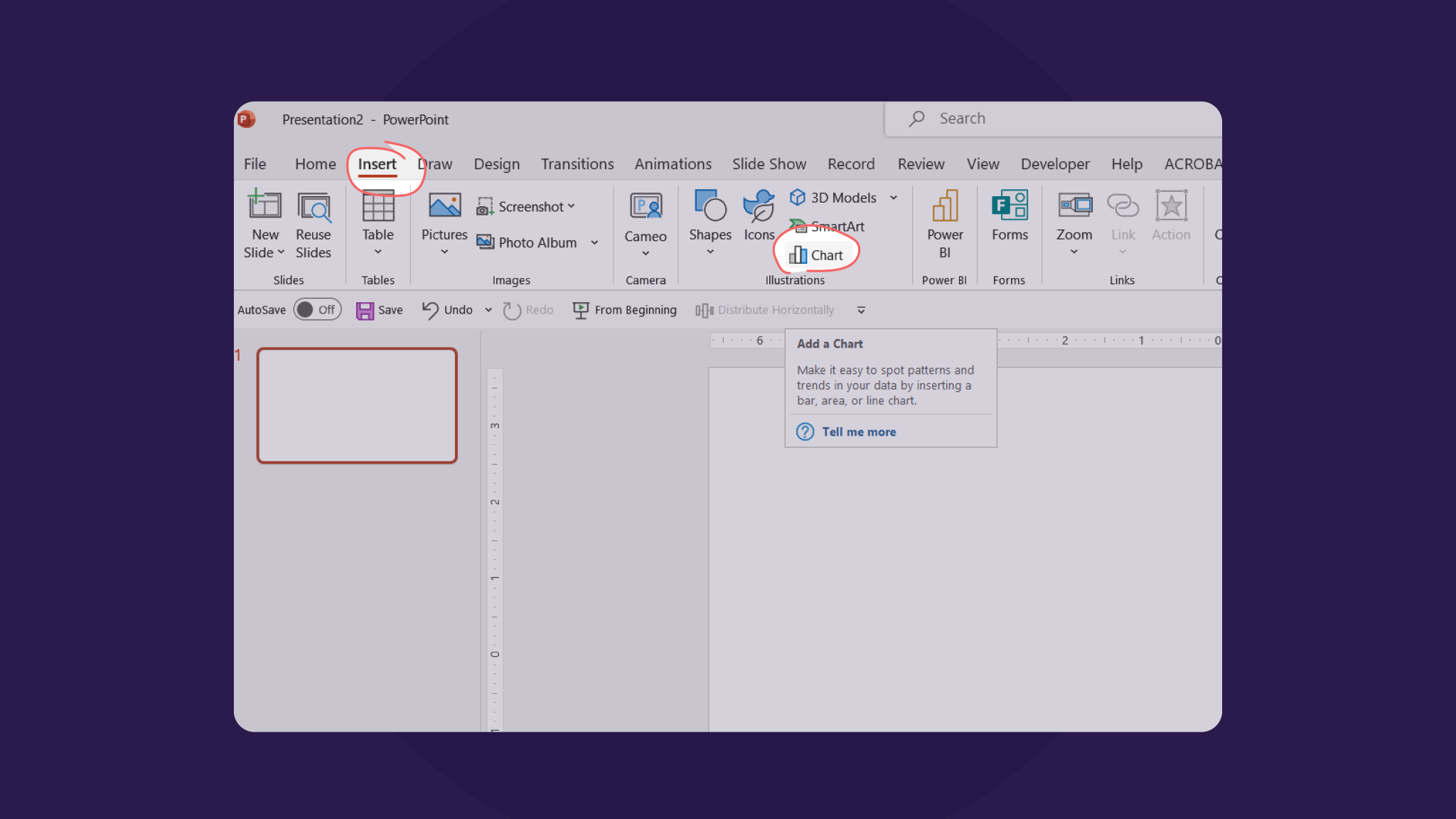Open the 3D Models dropdown arrow

click(x=894, y=198)
